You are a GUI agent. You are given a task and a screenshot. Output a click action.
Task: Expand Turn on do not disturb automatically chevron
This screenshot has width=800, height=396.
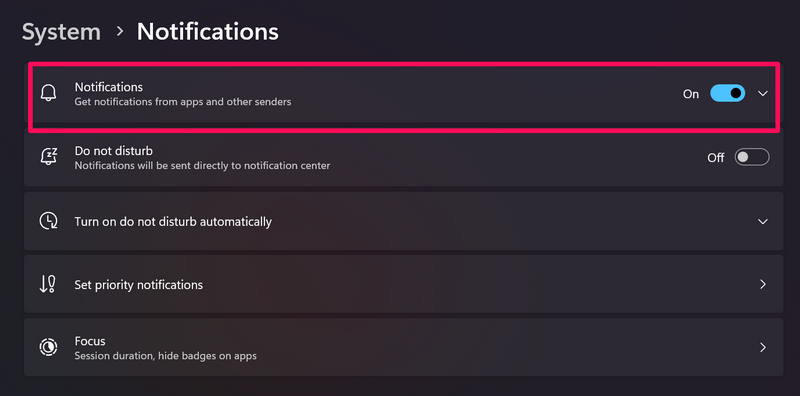click(763, 221)
